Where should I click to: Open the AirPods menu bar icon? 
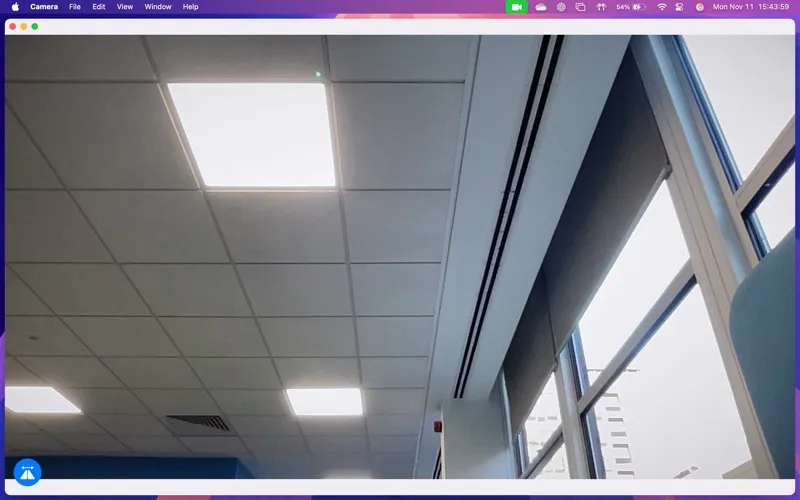[601, 7]
